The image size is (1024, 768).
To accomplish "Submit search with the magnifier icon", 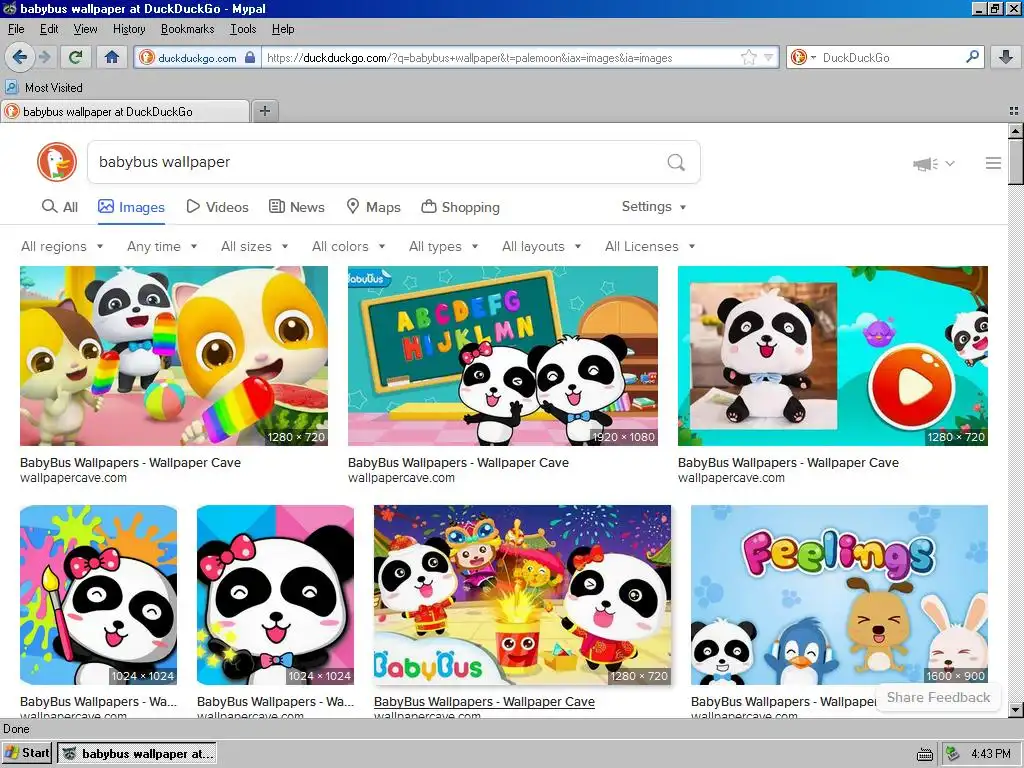I will coord(676,162).
